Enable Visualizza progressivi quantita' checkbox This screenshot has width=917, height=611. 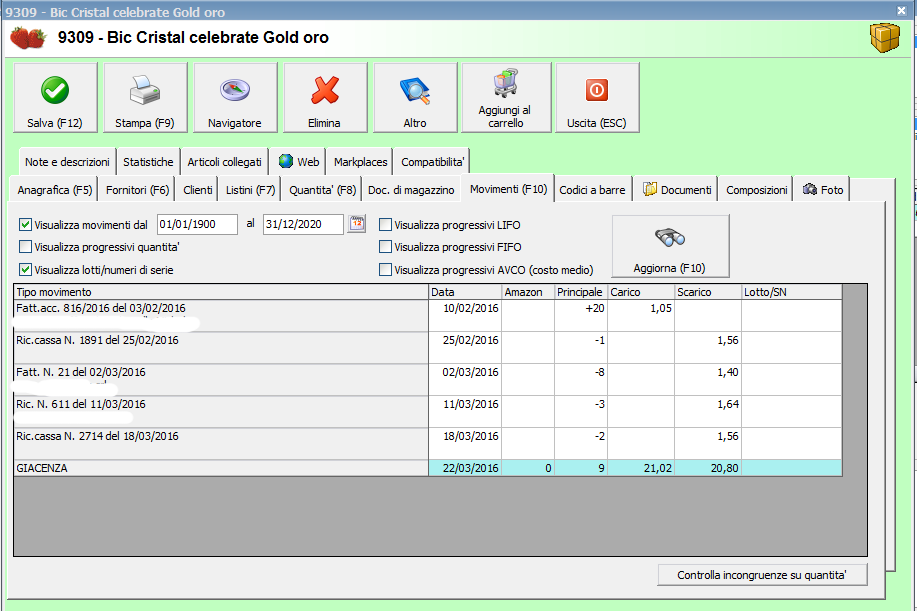click(x=25, y=247)
